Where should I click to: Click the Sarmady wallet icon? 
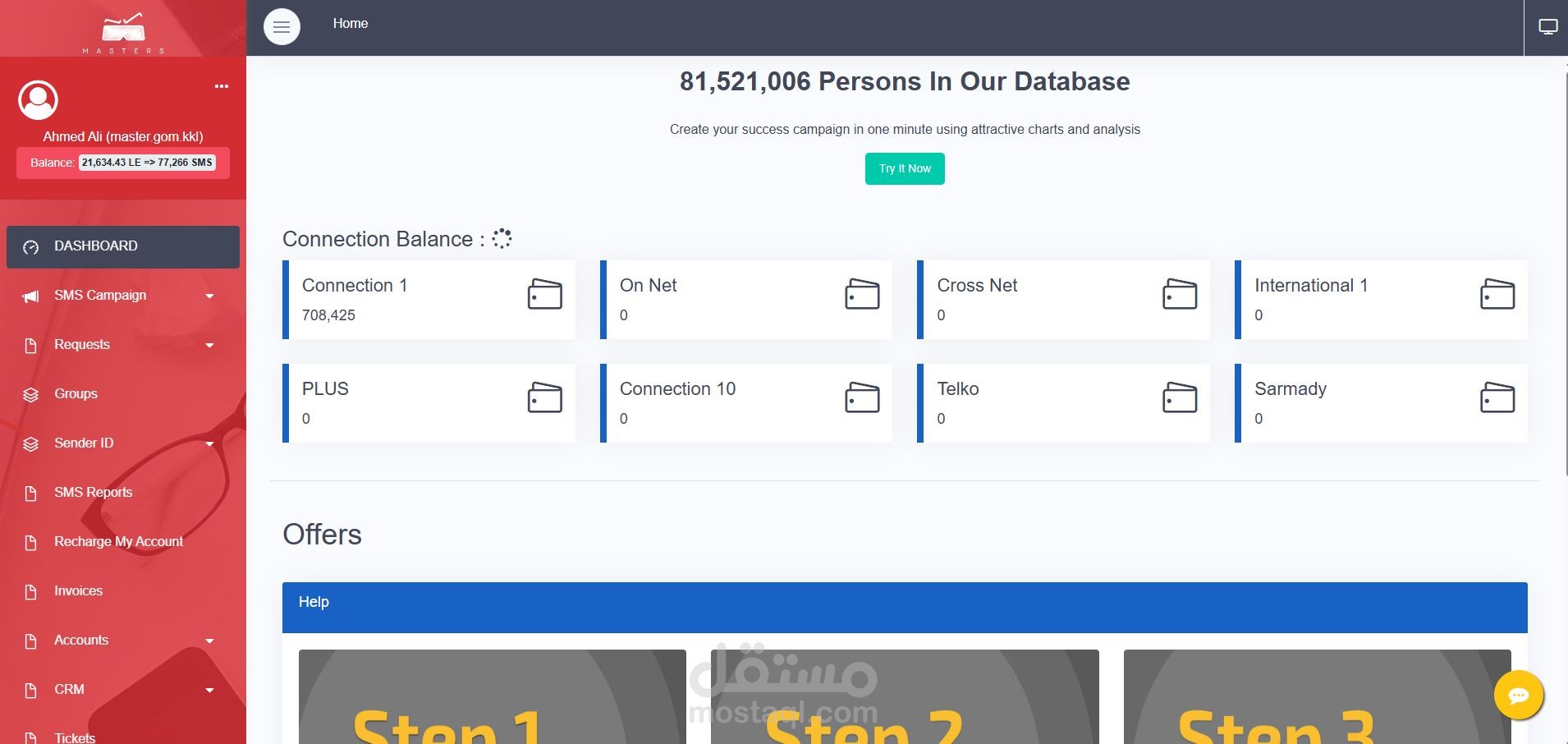click(x=1497, y=397)
